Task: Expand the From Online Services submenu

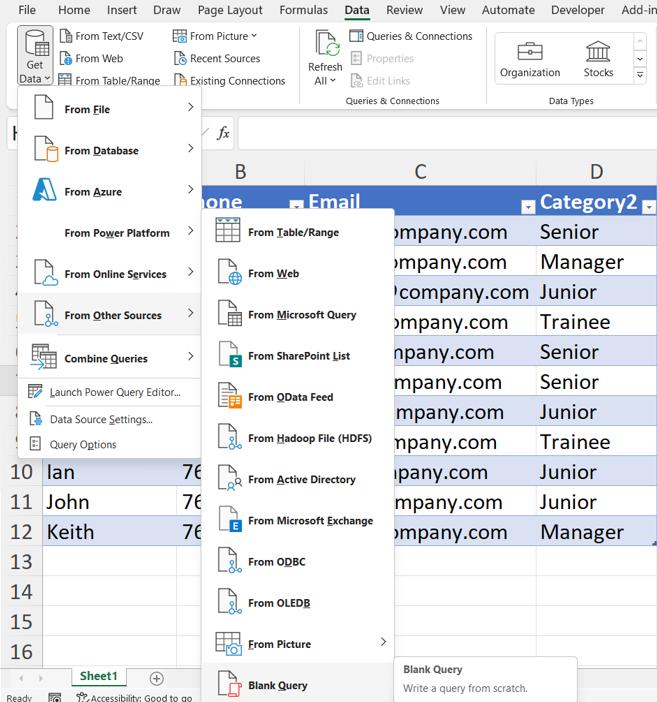Action: 109,274
